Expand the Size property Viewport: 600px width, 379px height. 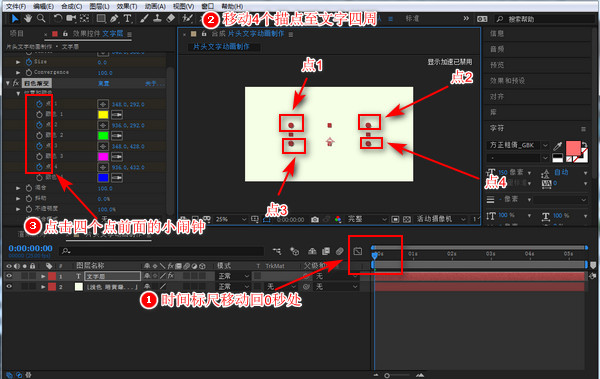[18, 62]
